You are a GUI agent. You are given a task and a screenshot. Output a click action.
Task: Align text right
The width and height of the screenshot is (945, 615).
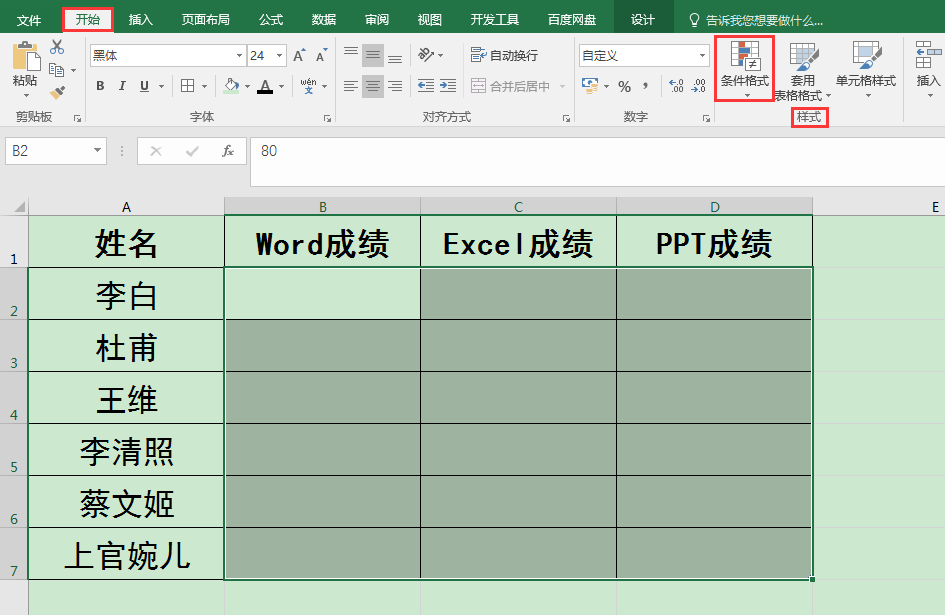click(x=395, y=86)
